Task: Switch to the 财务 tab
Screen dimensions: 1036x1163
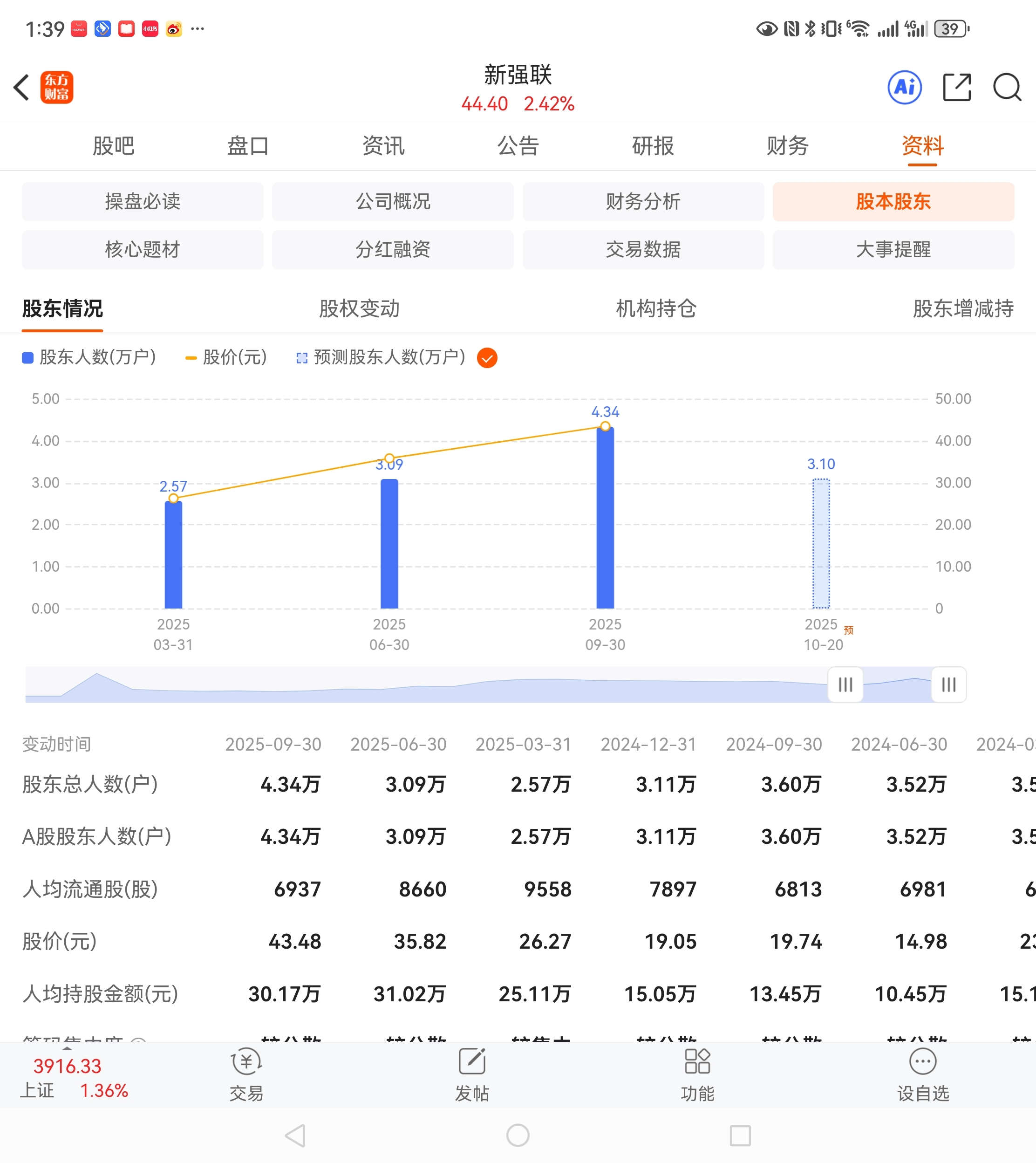Action: point(787,146)
